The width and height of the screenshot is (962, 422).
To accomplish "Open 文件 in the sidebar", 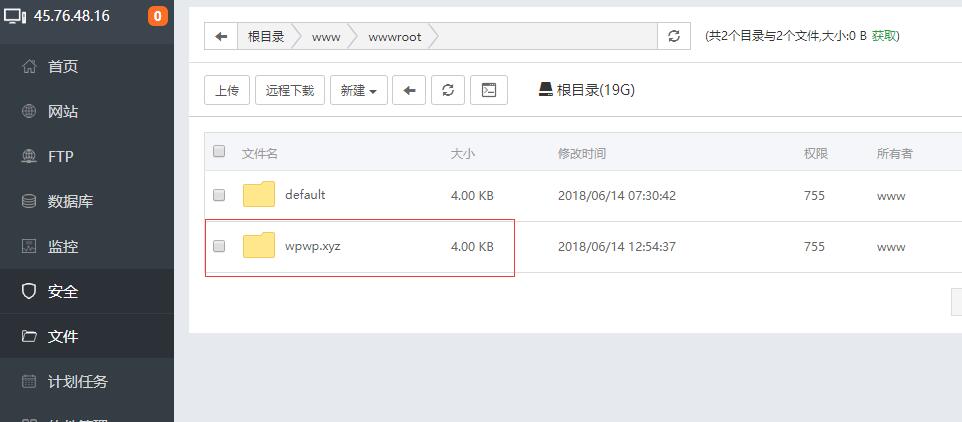I will click(x=63, y=337).
